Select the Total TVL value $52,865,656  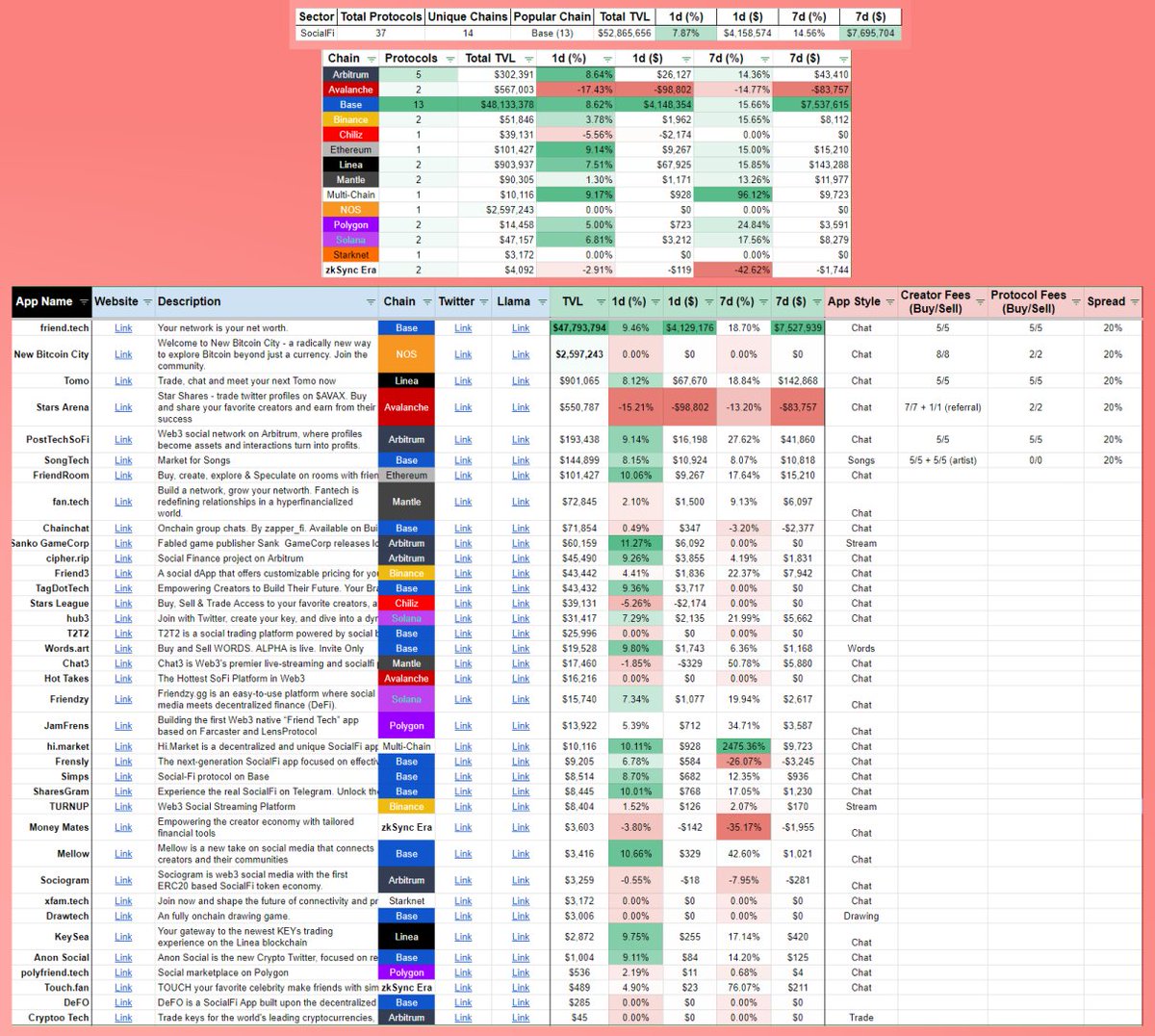[x=625, y=33]
